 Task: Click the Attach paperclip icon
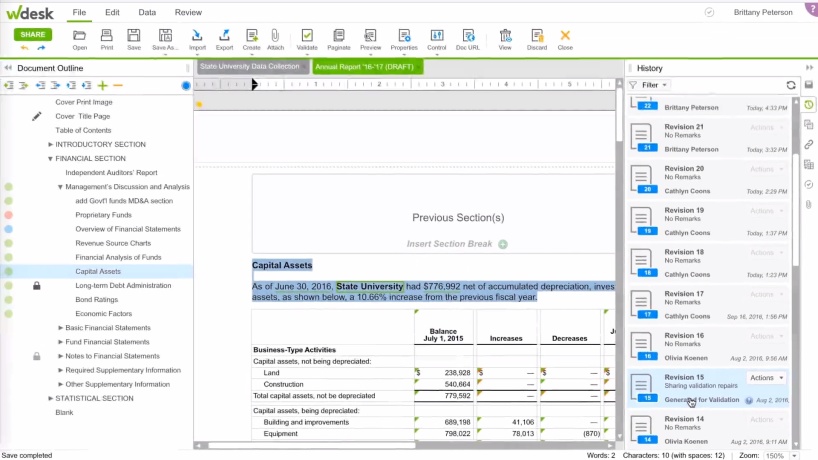tap(275, 40)
